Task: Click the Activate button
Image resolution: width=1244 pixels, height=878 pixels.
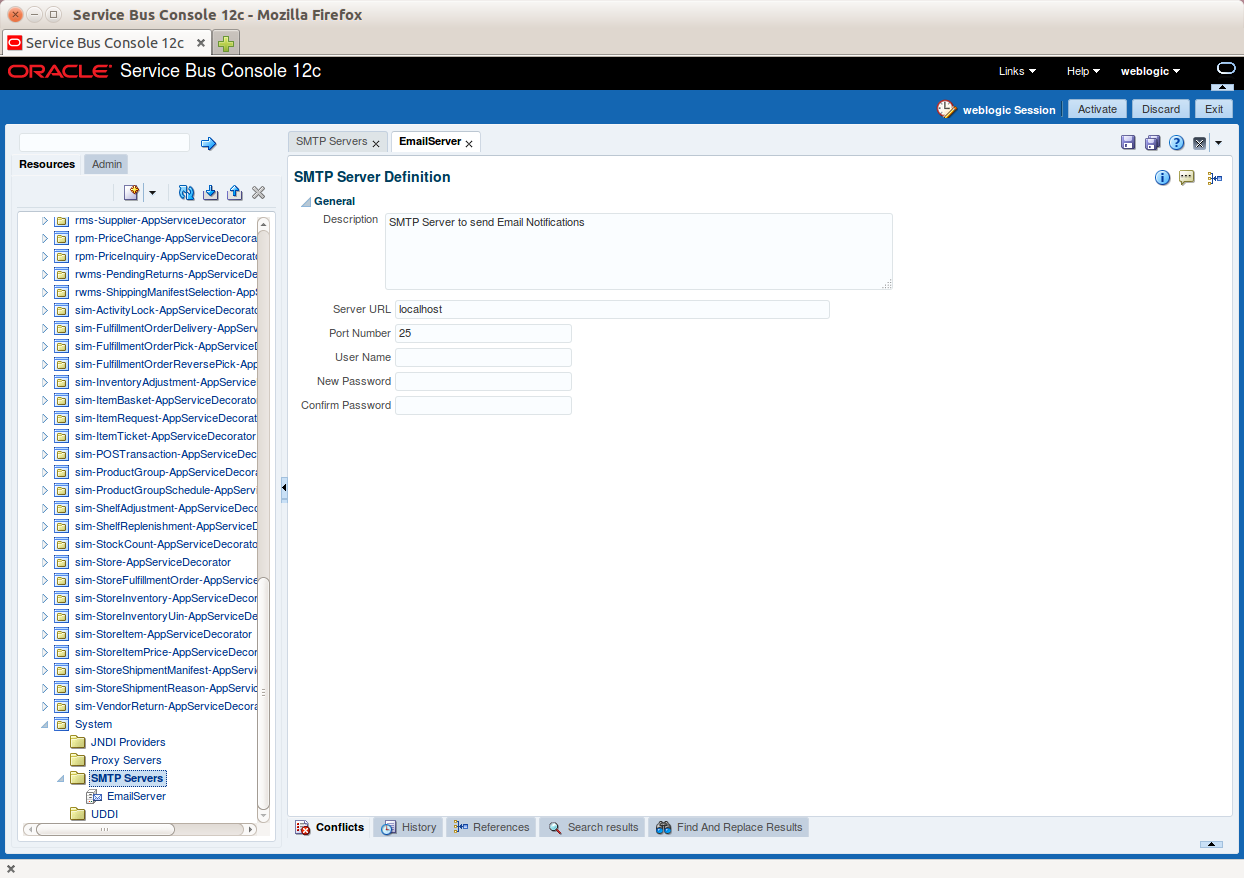Action: (x=1097, y=109)
